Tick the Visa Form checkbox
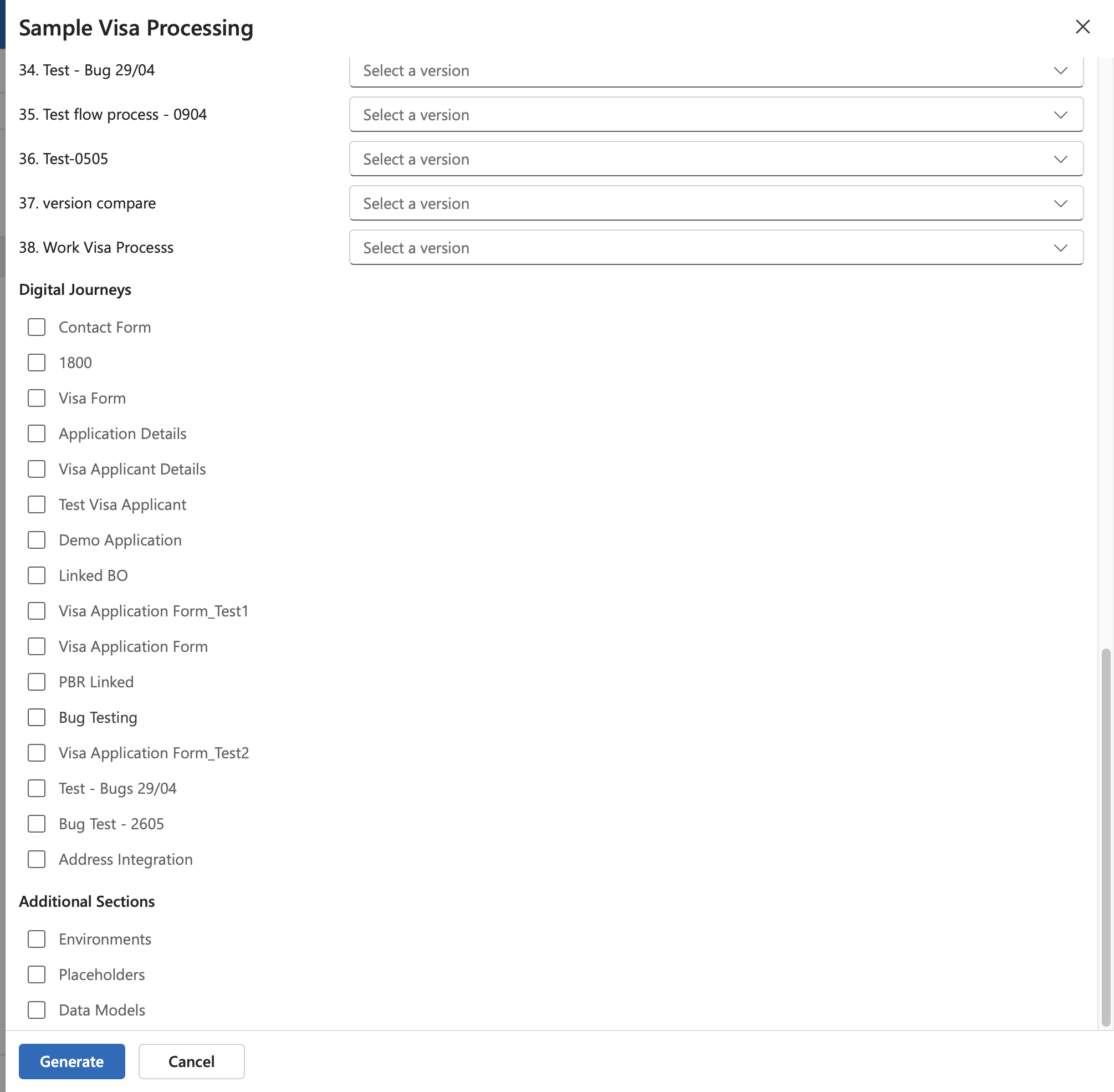Screen dimensions: 1114x1092 click(x=37, y=399)
